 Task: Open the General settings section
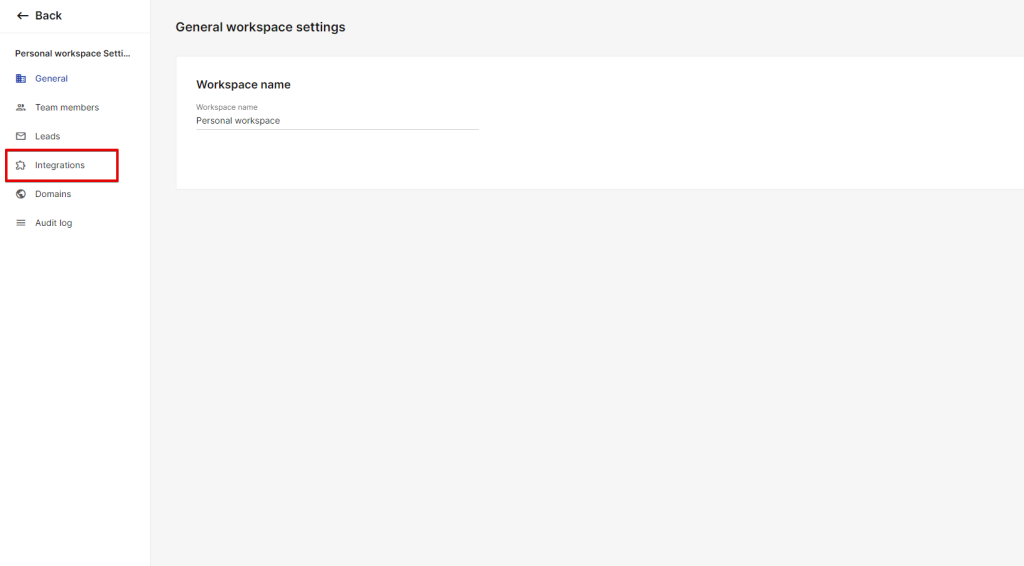[51, 79]
